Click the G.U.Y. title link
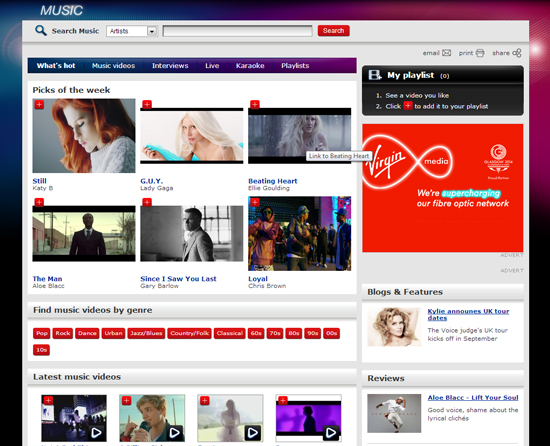550x446 pixels. click(x=152, y=181)
